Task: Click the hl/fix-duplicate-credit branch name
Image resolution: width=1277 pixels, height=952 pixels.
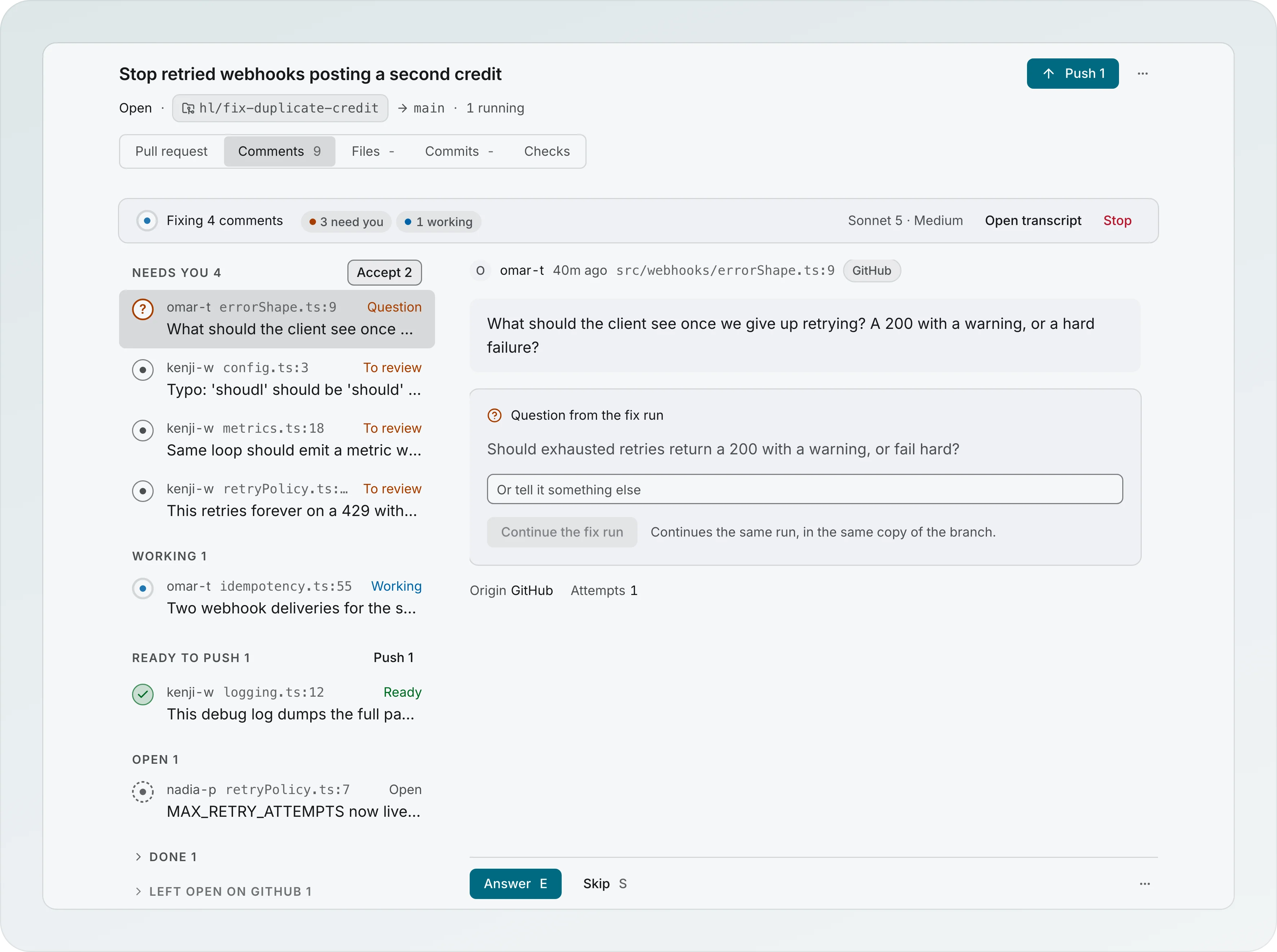Action: tap(289, 108)
